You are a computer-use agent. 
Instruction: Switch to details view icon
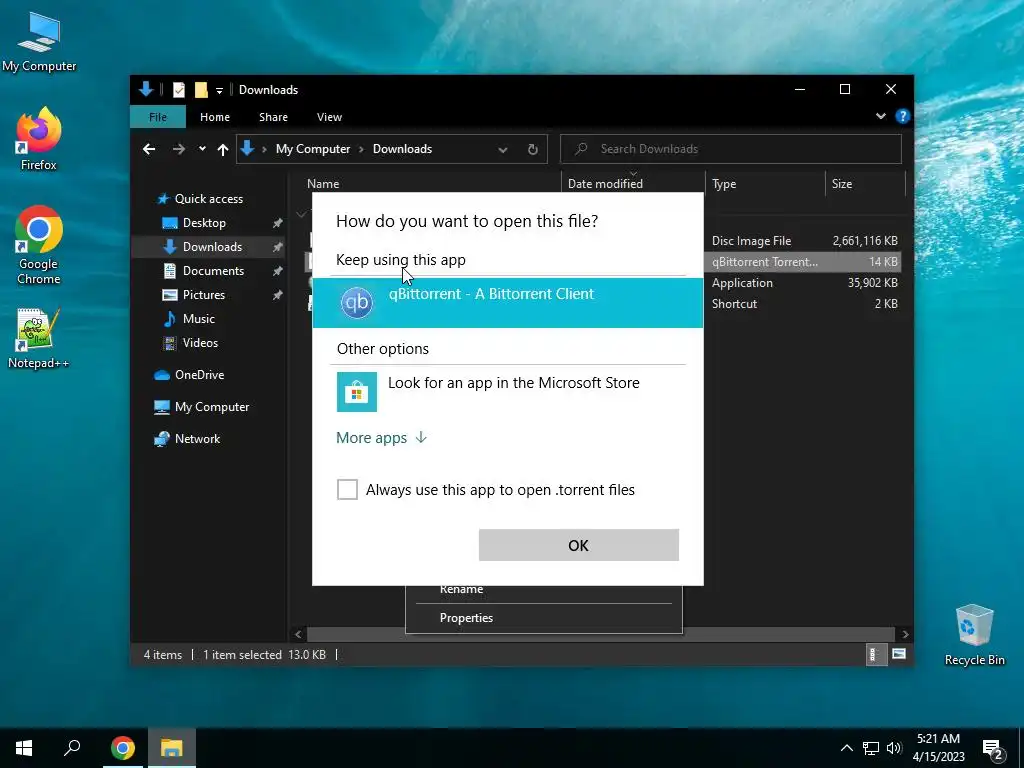pos(876,654)
